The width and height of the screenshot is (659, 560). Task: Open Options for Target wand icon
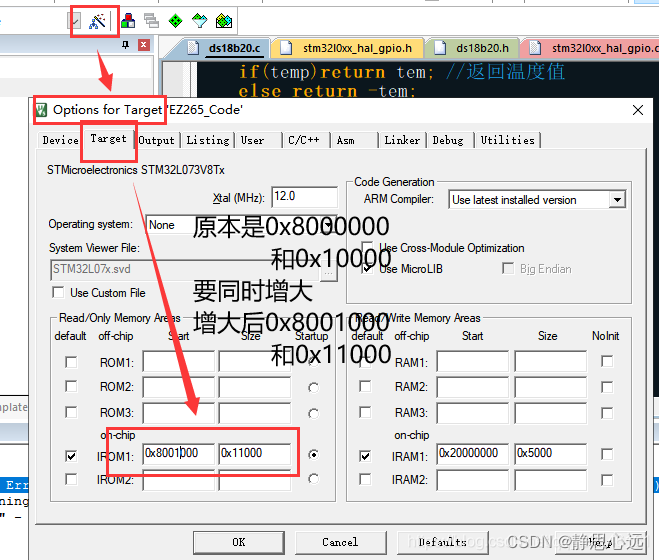97,21
